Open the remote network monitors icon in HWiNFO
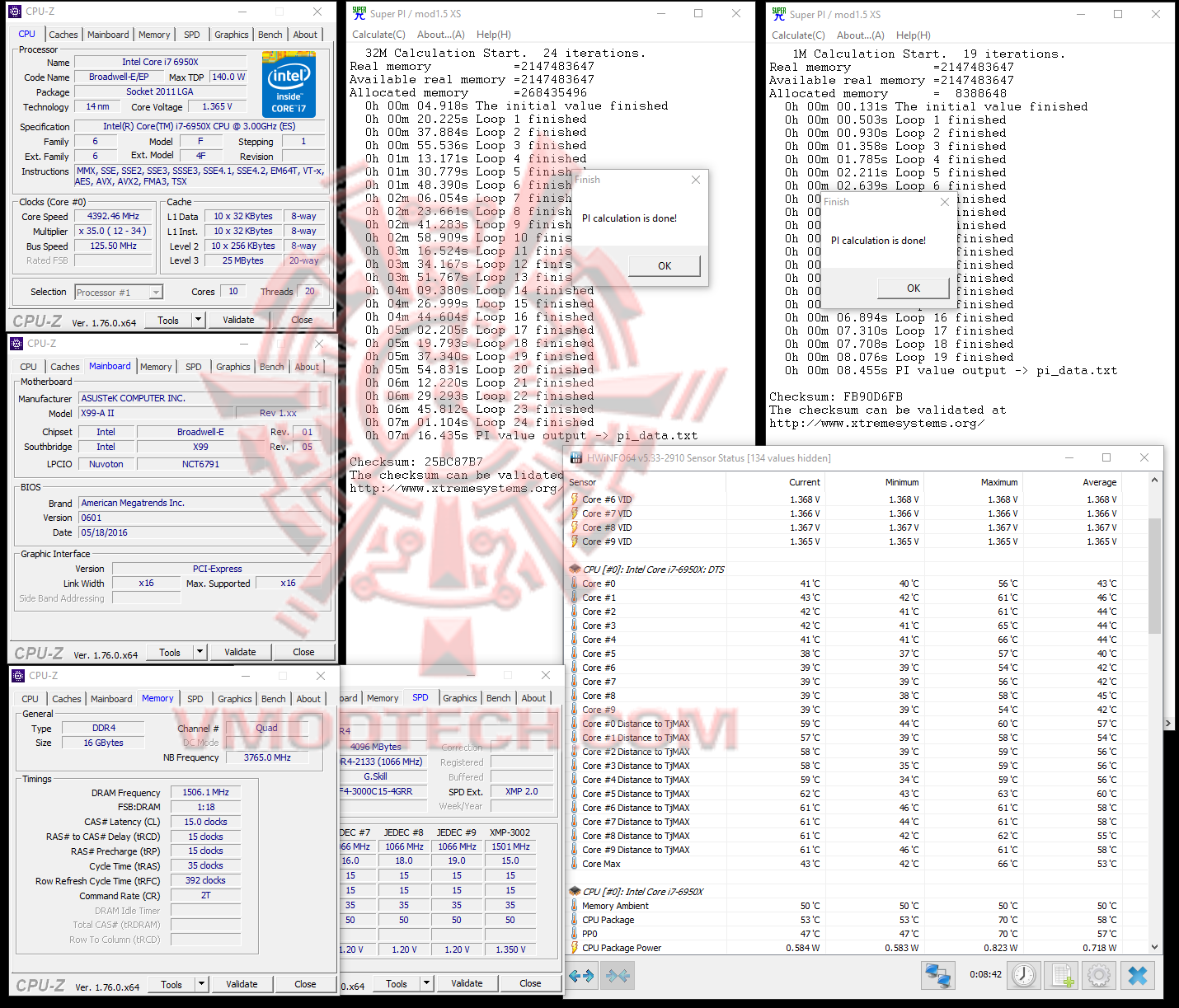This screenshot has width=1179, height=1008. [938, 976]
